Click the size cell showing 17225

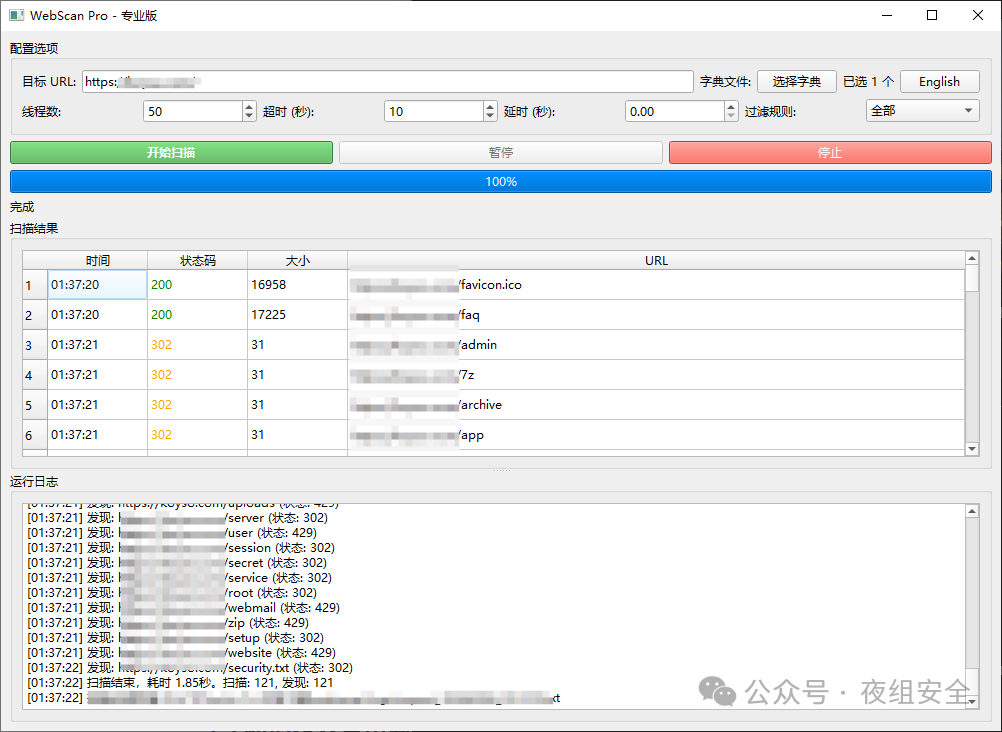298,315
